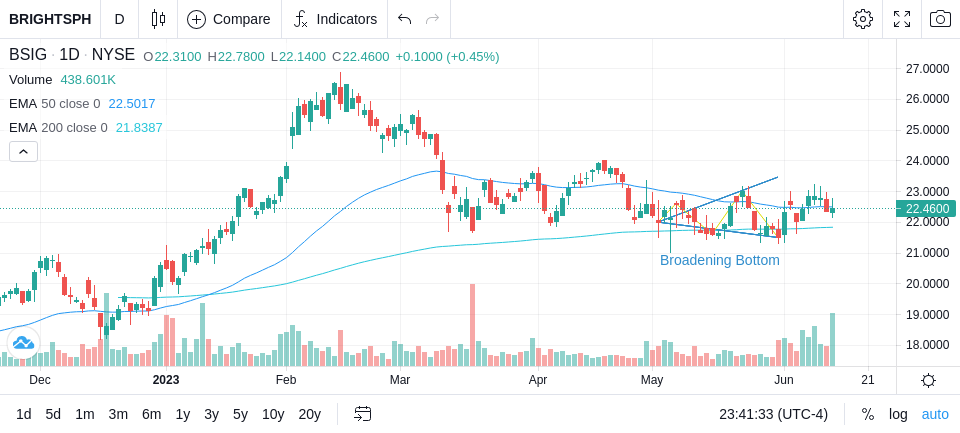Click the 22.5017 EMA 50 value
Screen dimensions: 960x433
132,104
